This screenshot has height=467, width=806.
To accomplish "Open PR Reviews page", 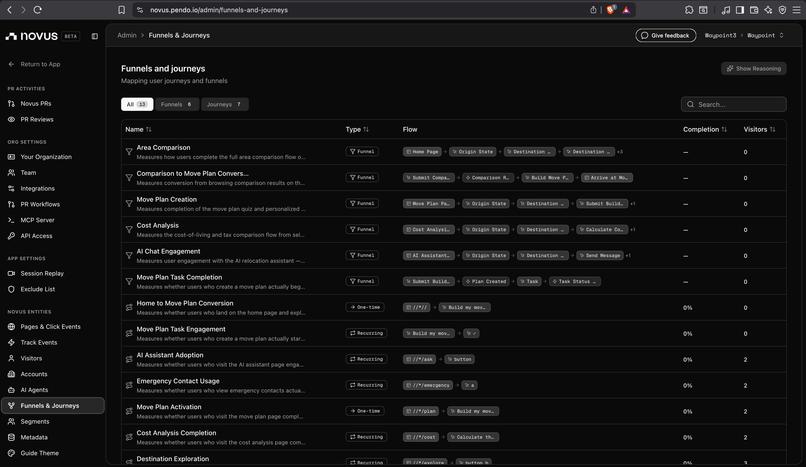I will point(36,119).
